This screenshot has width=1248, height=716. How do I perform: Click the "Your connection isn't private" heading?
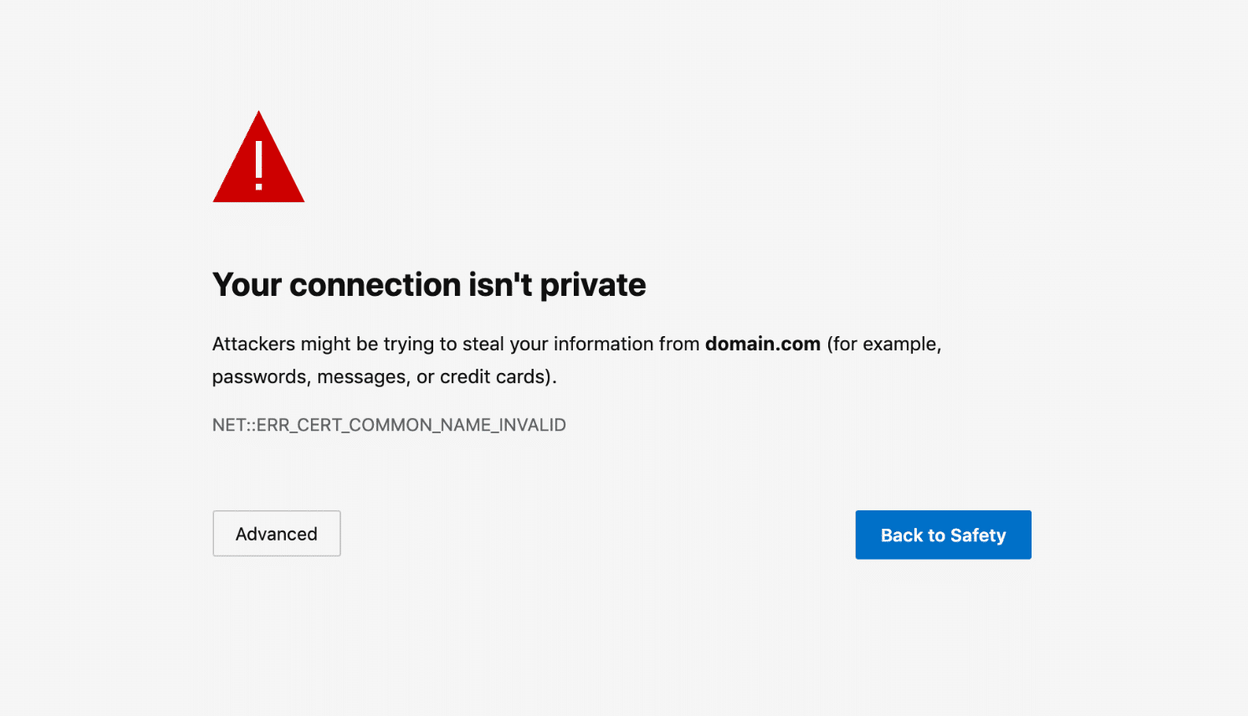429,285
